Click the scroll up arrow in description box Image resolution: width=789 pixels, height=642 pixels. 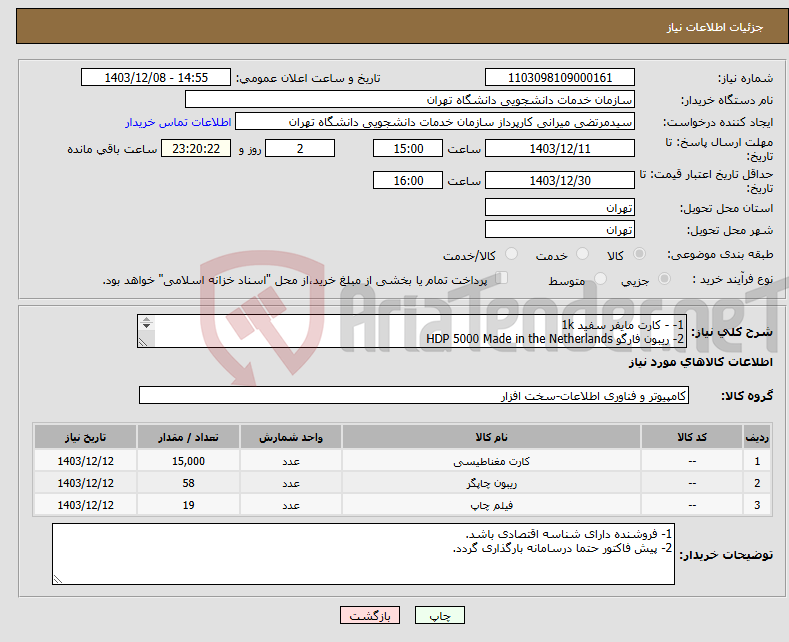pos(146,319)
